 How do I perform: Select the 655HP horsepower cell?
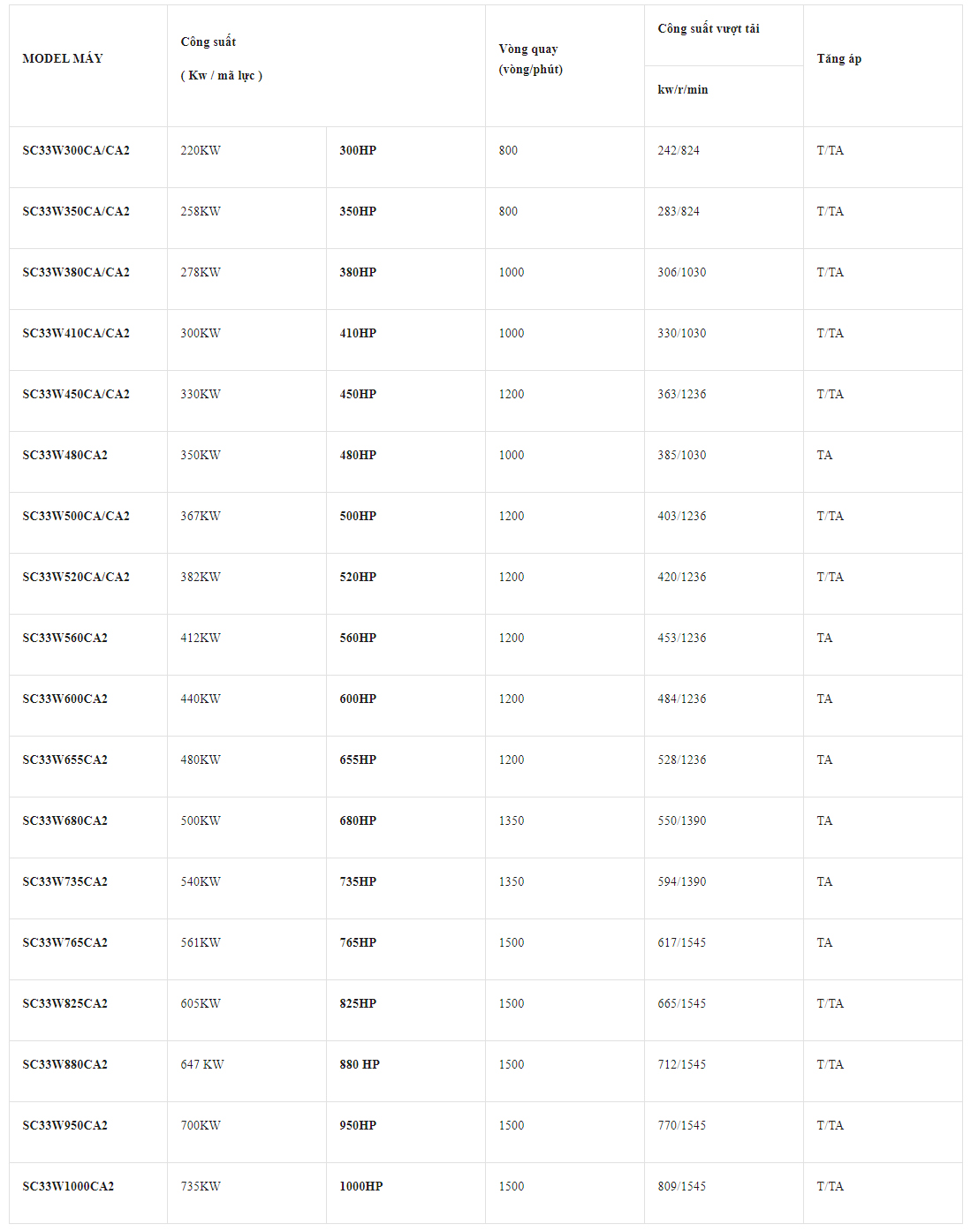pyautogui.click(x=358, y=760)
